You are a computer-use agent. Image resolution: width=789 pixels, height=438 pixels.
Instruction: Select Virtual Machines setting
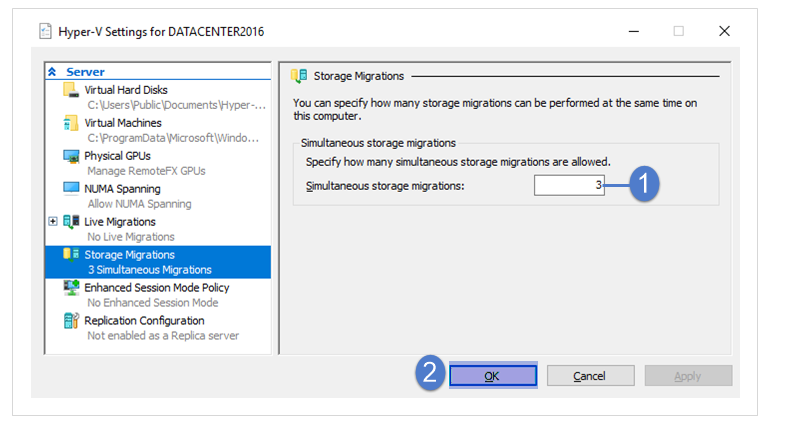click(x=123, y=123)
